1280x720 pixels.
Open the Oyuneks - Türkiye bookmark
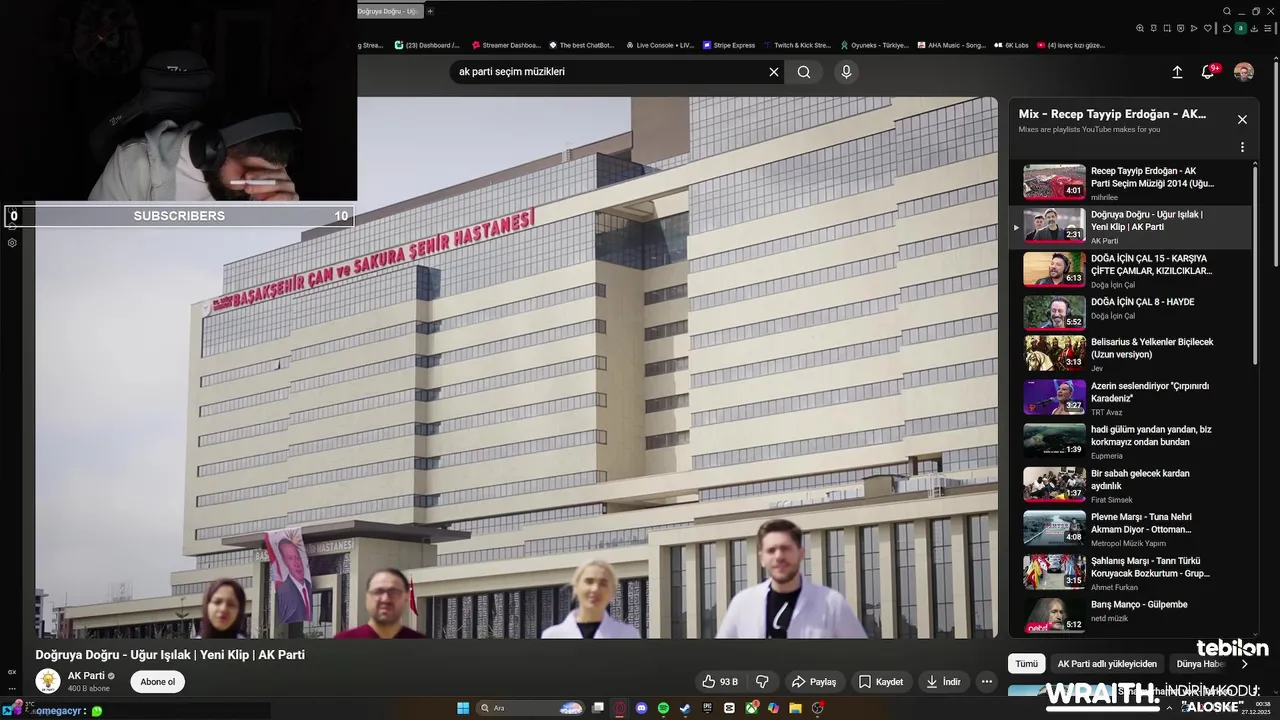[x=875, y=45]
